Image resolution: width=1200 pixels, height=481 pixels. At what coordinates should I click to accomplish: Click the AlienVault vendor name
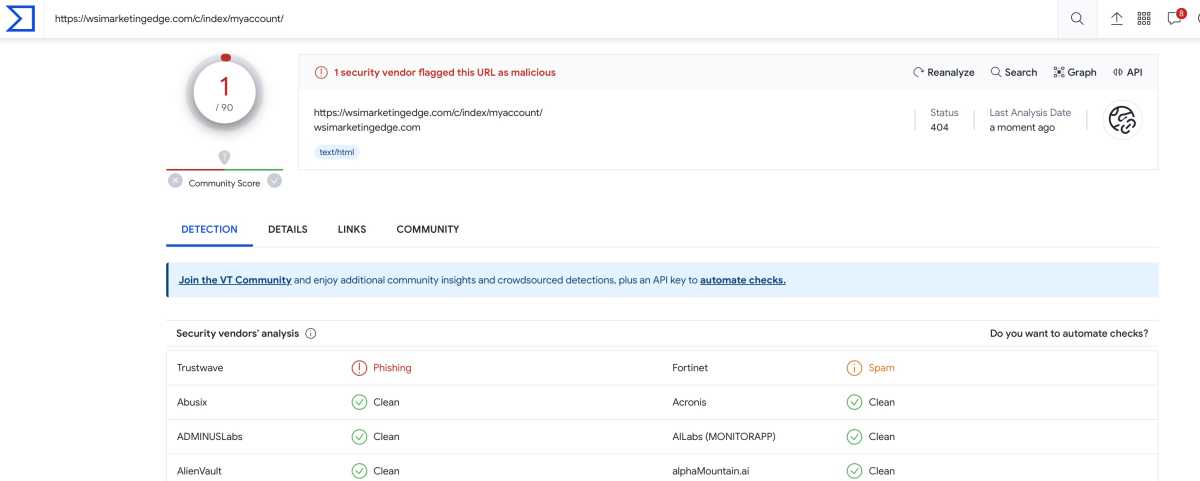pyautogui.click(x=200, y=470)
